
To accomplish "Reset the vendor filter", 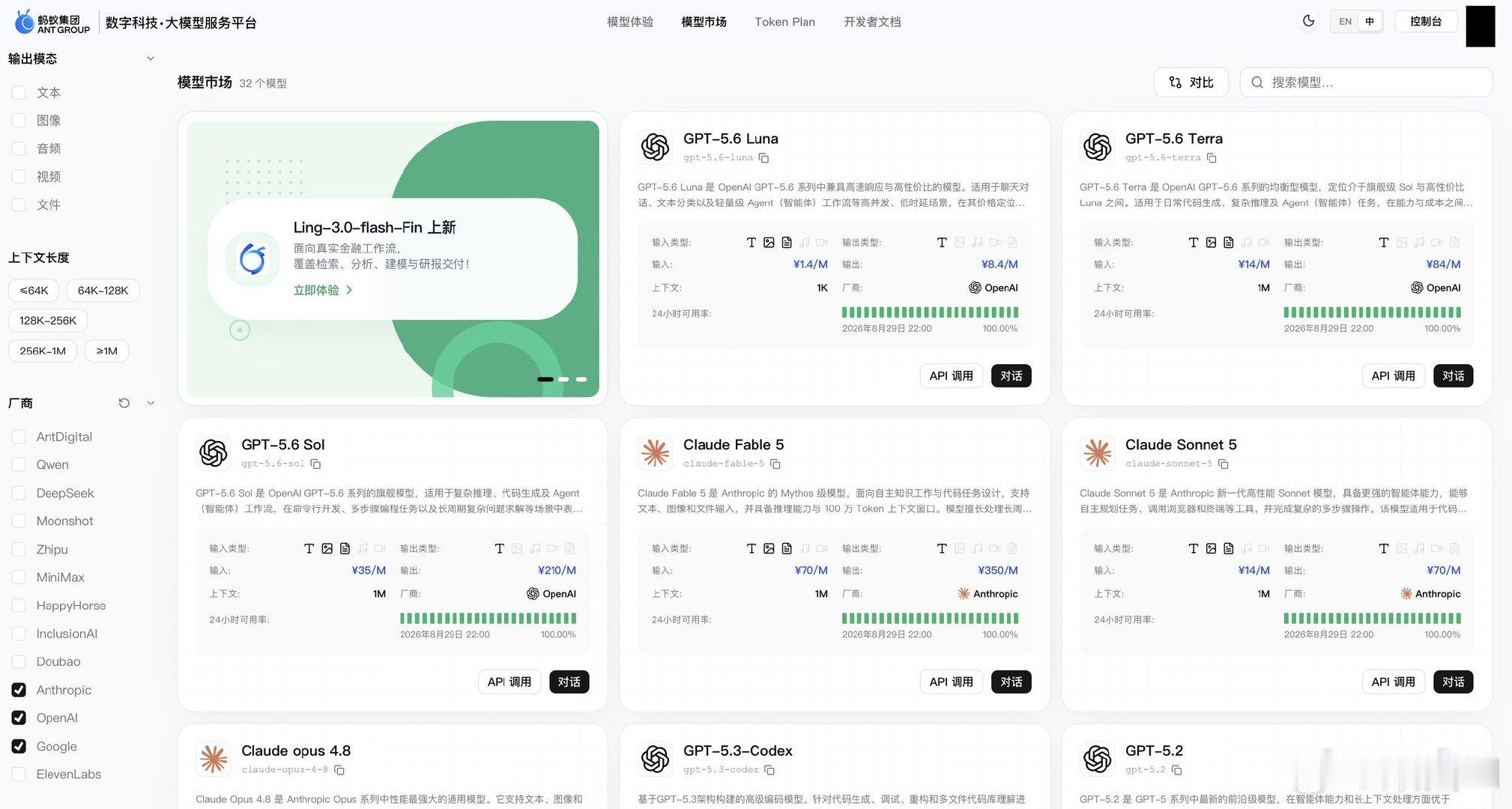I will coord(124,403).
